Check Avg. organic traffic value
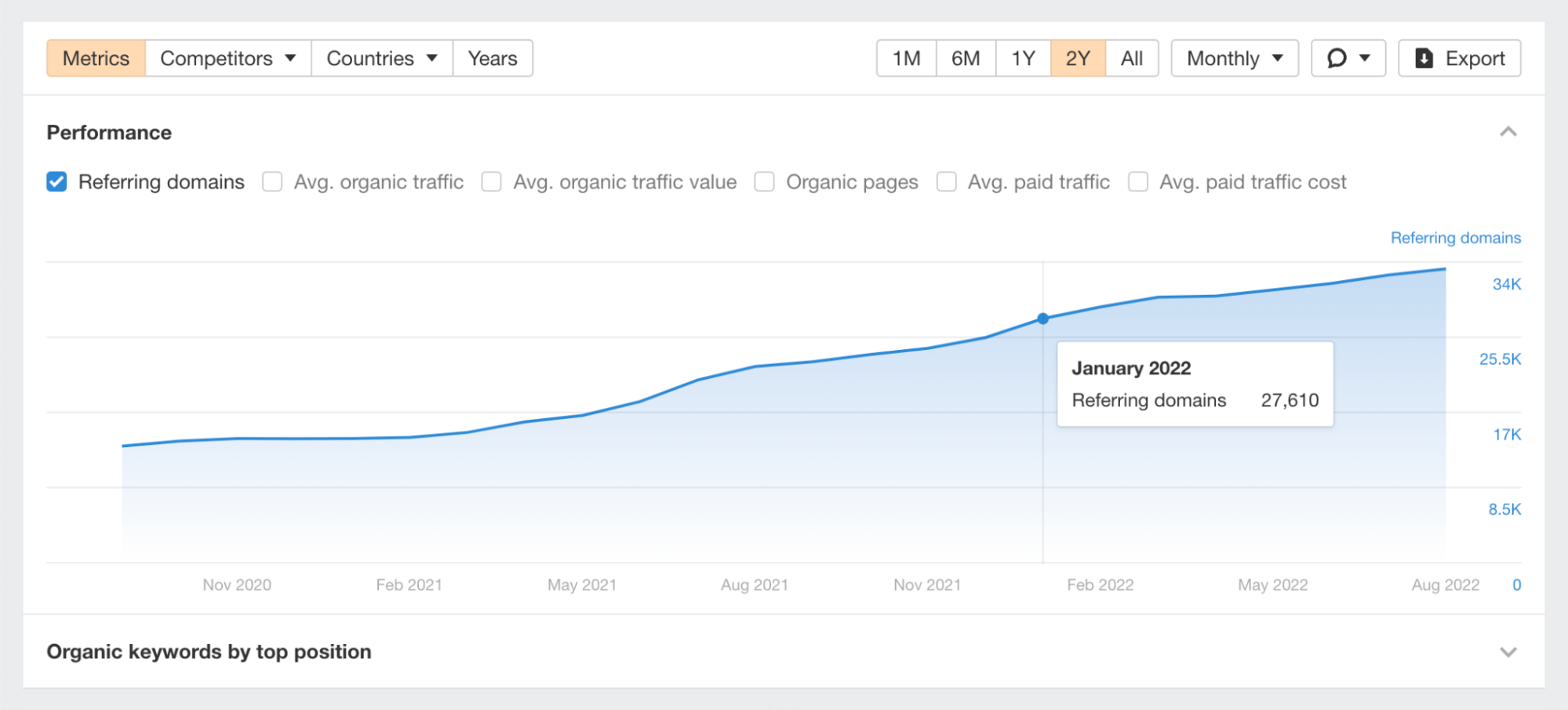 coord(491,181)
